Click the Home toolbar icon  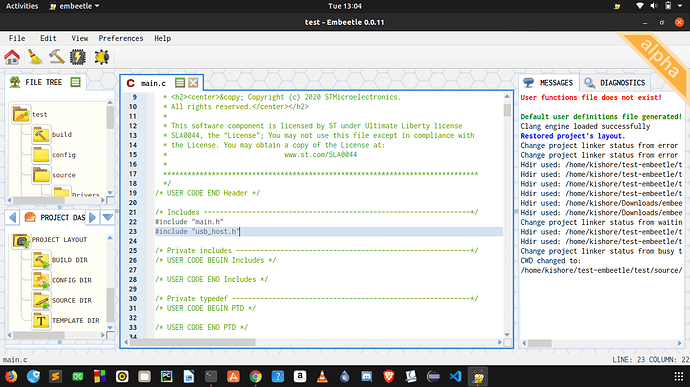[12, 57]
